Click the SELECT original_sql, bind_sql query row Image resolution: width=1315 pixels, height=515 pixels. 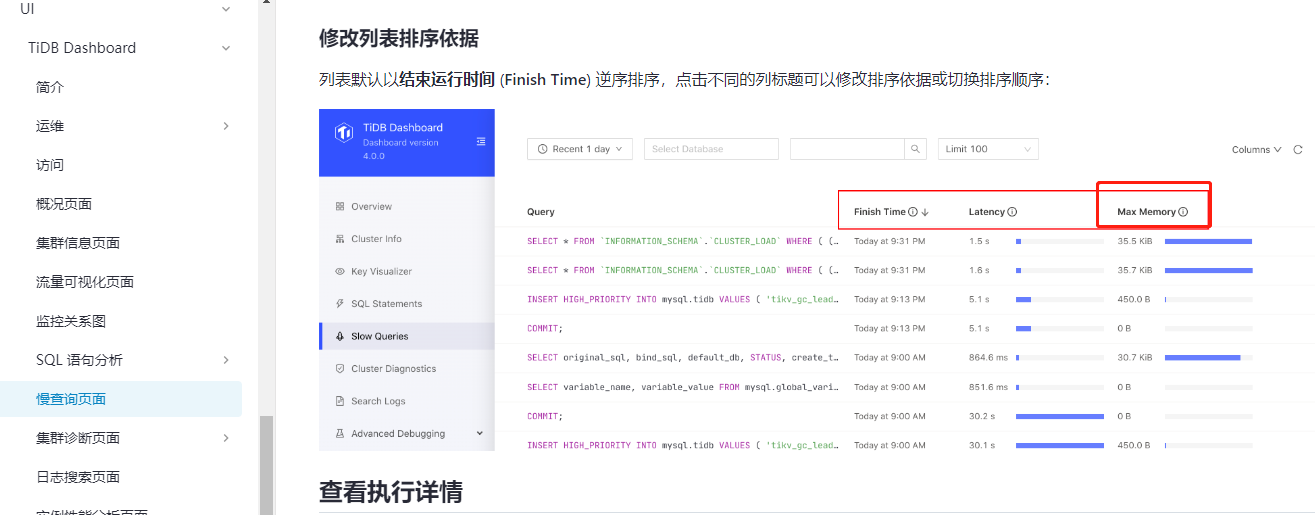pos(683,358)
